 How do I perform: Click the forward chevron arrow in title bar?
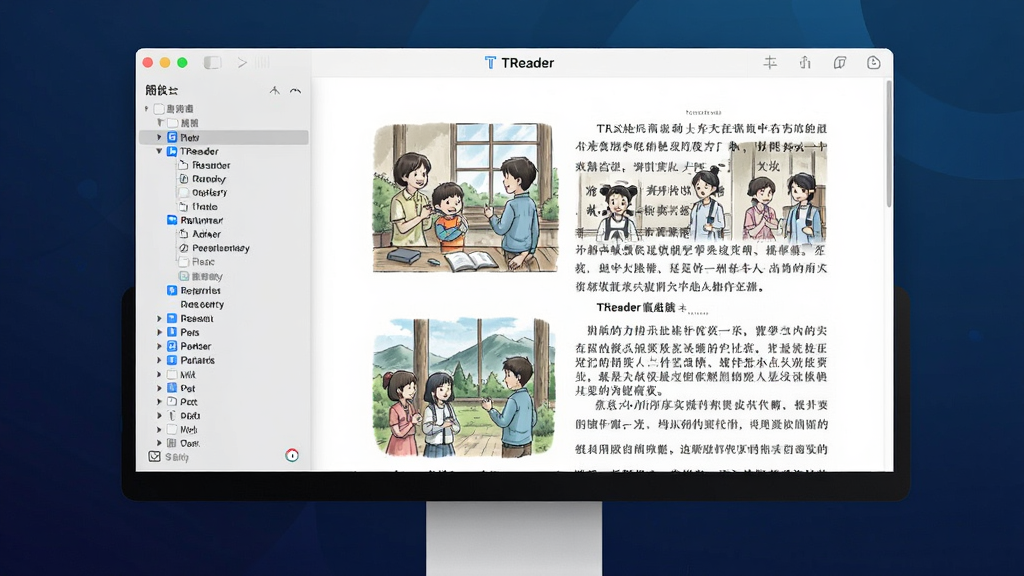pyautogui.click(x=242, y=63)
